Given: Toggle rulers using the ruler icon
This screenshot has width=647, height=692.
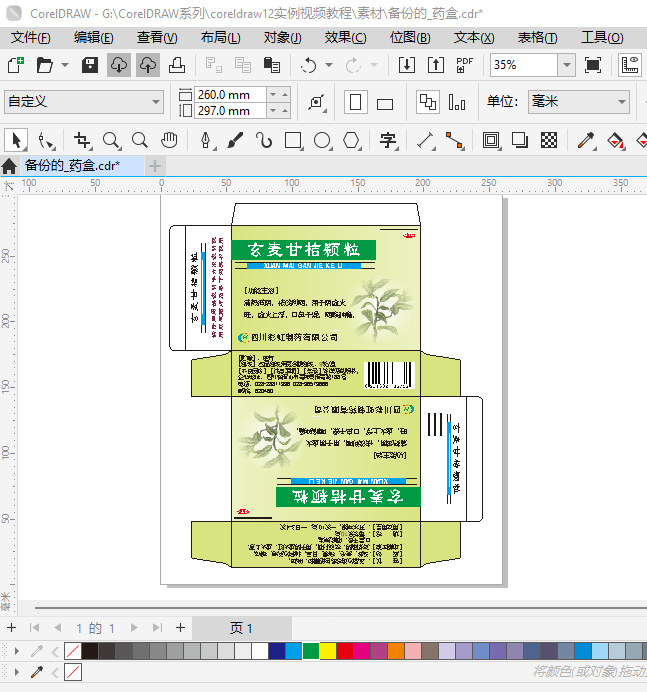Looking at the screenshot, I should (630, 65).
